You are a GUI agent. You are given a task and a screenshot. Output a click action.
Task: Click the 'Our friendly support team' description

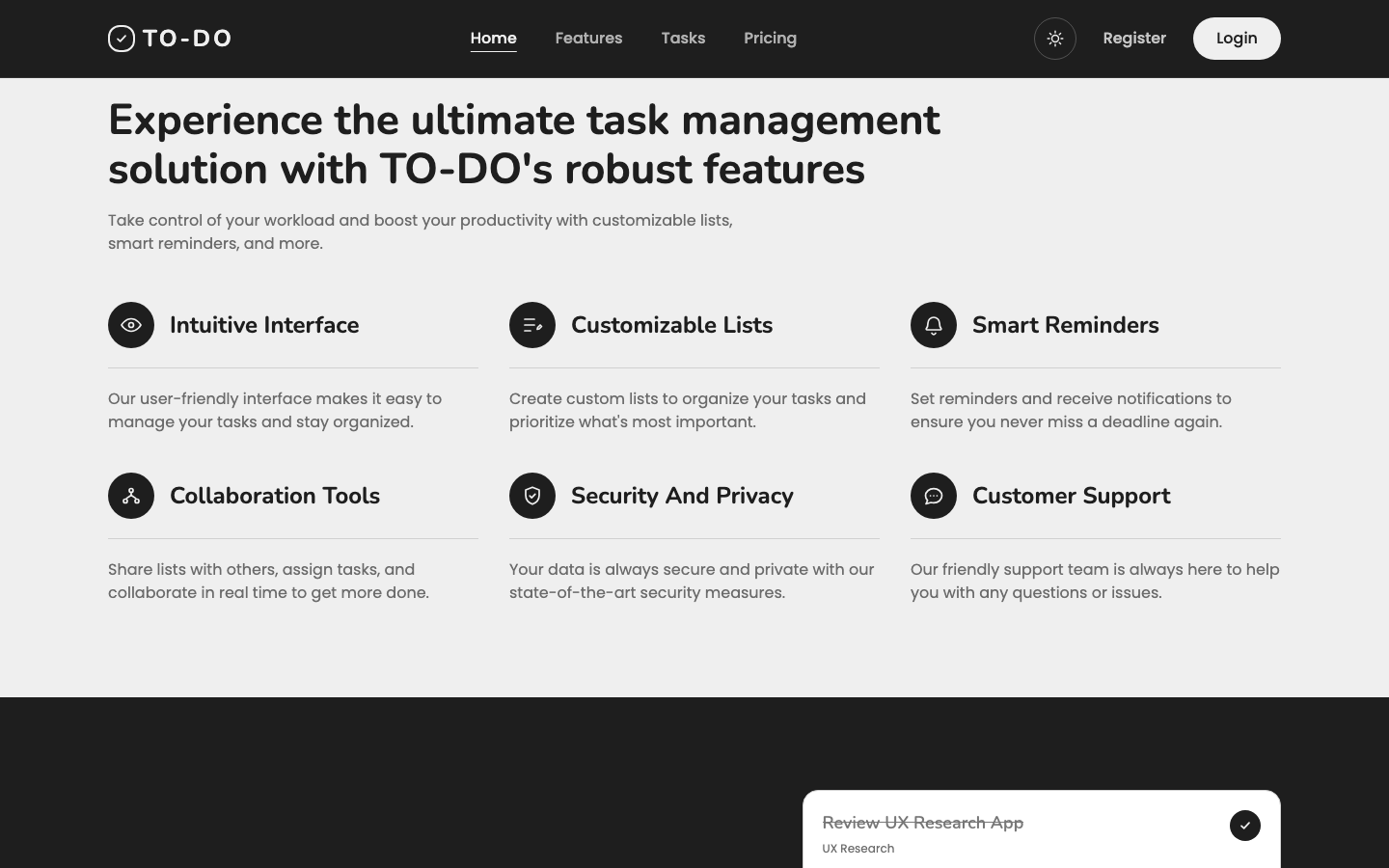click(x=1095, y=581)
